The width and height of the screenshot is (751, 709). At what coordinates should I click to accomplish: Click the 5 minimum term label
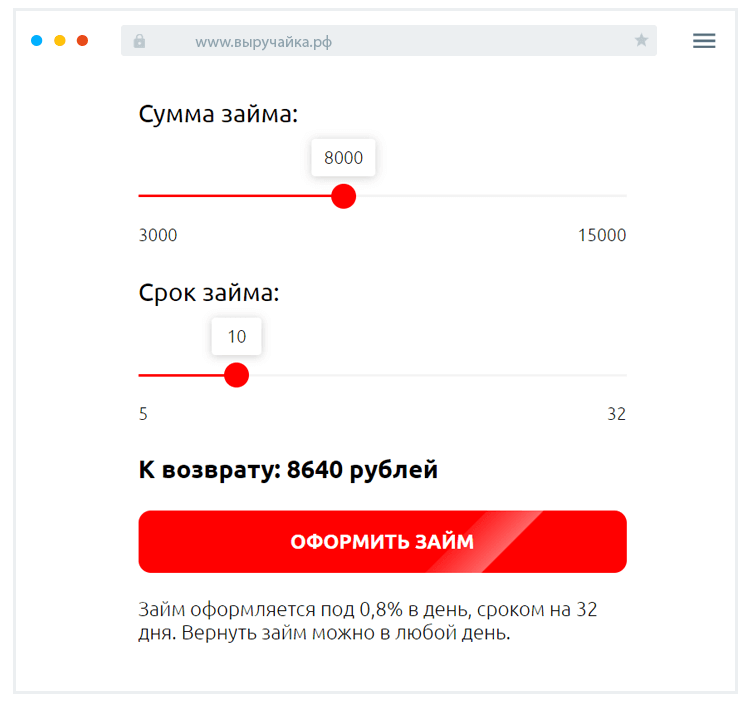tap(143, 414)
